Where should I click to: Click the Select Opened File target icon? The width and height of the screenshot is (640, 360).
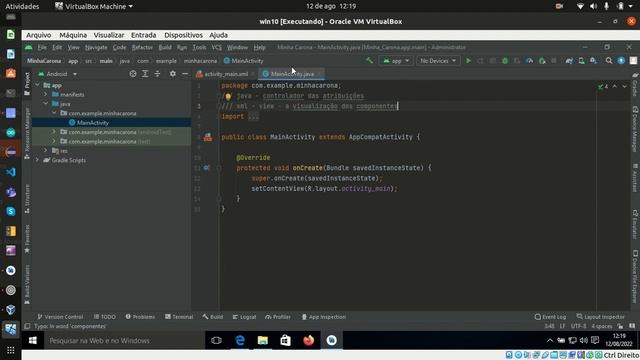133,74
